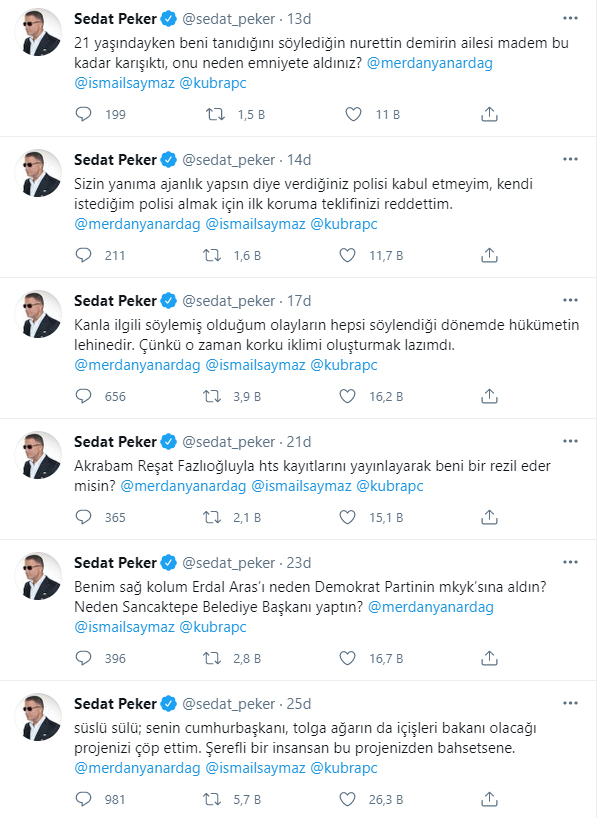
Task: Reply to the tweet with 199 replies
Action: pos(84,115)
